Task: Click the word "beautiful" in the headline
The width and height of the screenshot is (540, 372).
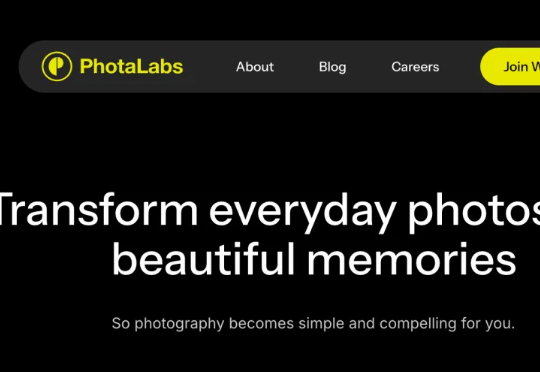Action: click(x=204, y=258)
